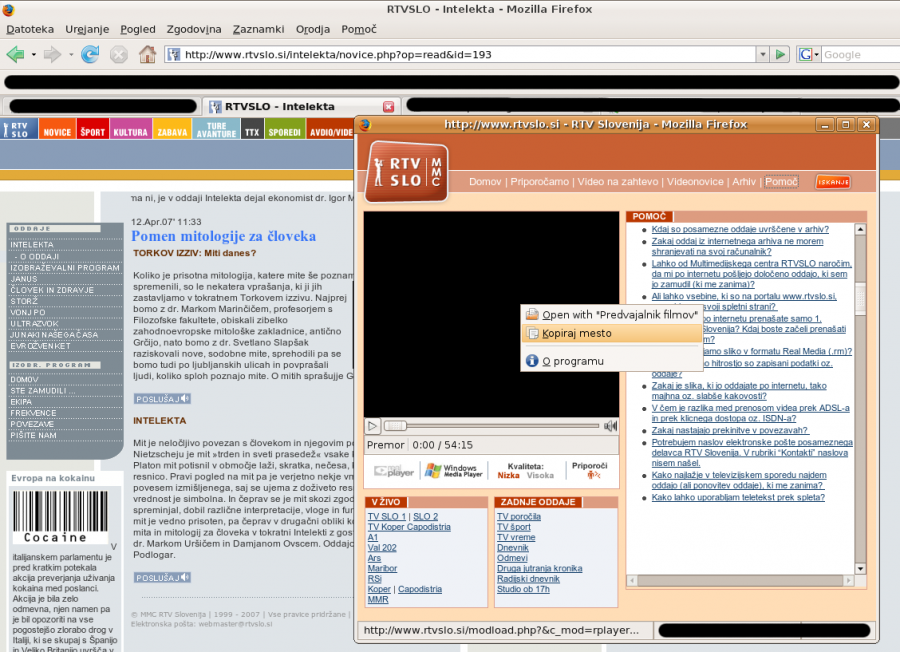Click down arrow of help list scrollbar
The image size is (900, 652).
click(x=860, y=569)
